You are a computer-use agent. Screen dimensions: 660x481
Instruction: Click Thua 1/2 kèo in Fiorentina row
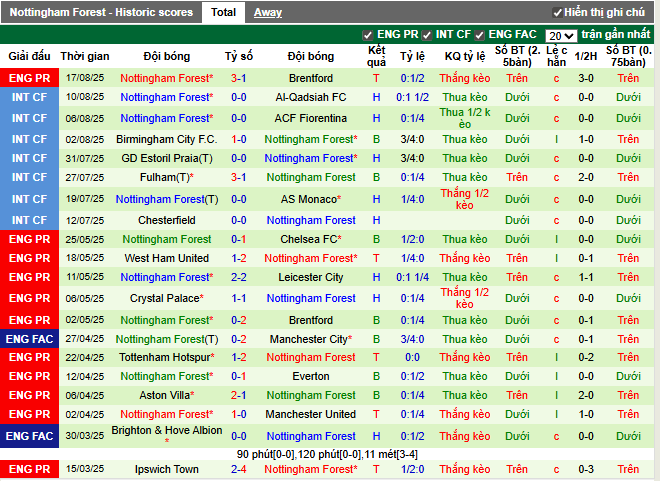point(465,118)
